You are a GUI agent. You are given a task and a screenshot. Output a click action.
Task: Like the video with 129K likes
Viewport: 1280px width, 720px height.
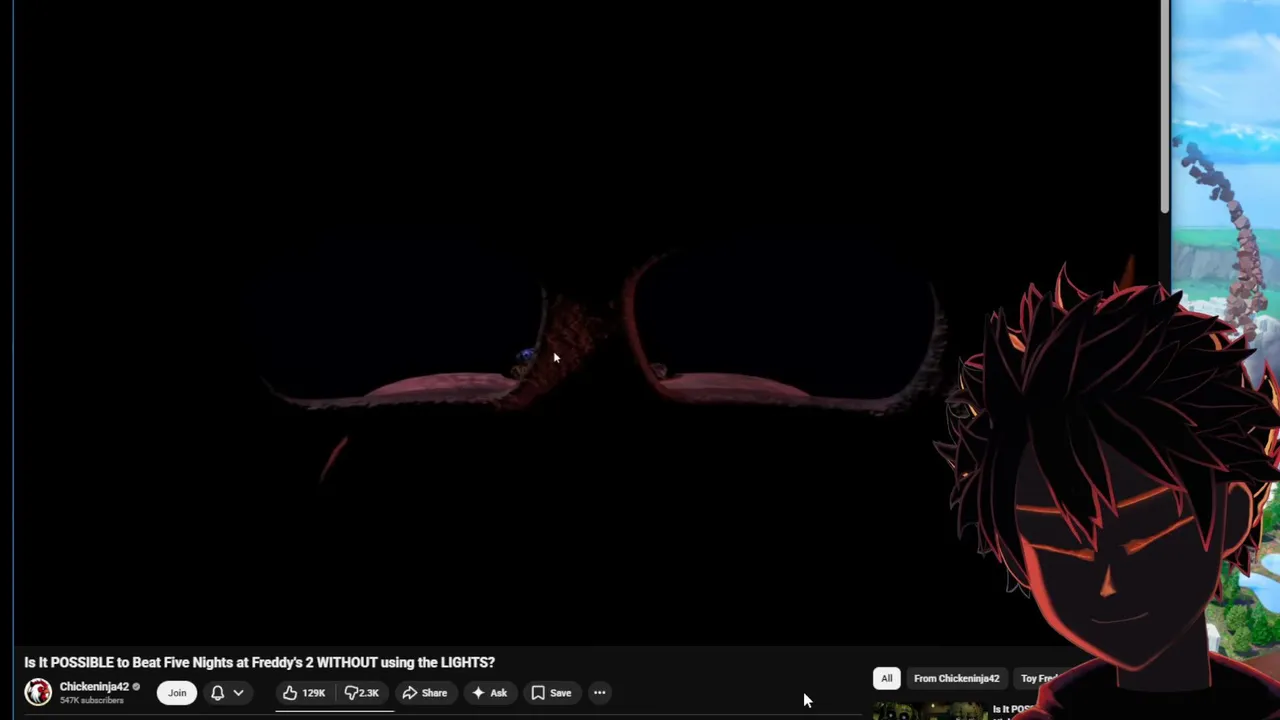pyautogui.click(x=304, y=693)
